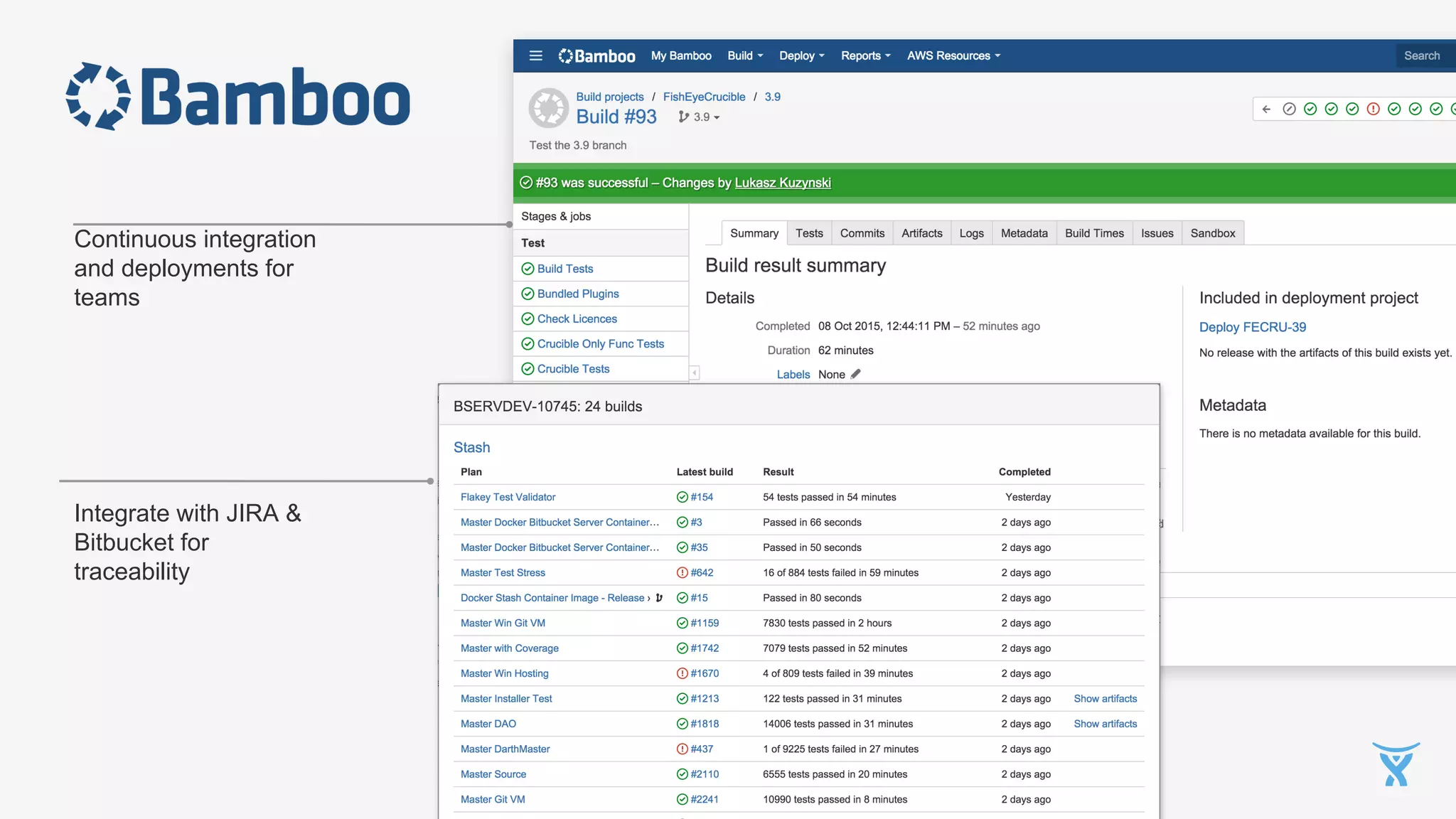Screen dimensions: 1456x819
Task: Open My Bamboo in the navigation bar
Action: (681, 55)
